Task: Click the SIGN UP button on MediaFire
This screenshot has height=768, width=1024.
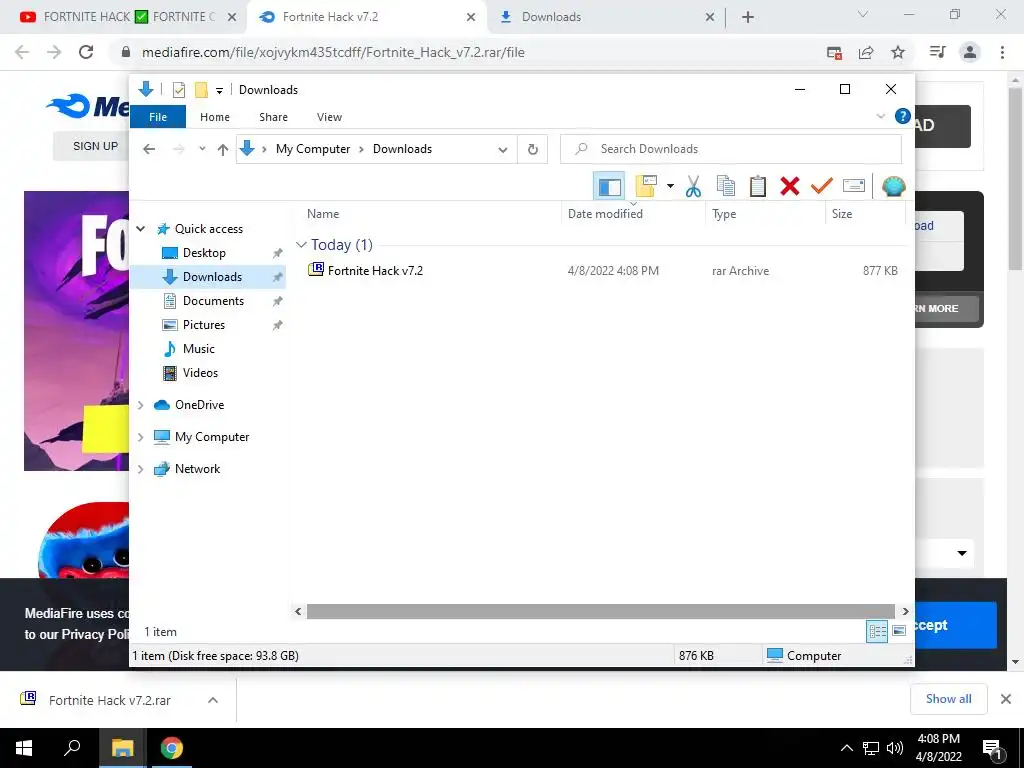Action: (x=95, y=146)
